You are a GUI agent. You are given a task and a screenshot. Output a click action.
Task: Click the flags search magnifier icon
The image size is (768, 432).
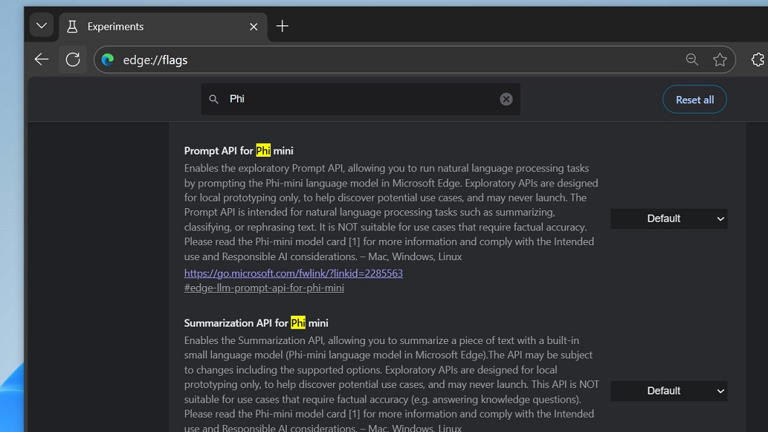(214, 99)
